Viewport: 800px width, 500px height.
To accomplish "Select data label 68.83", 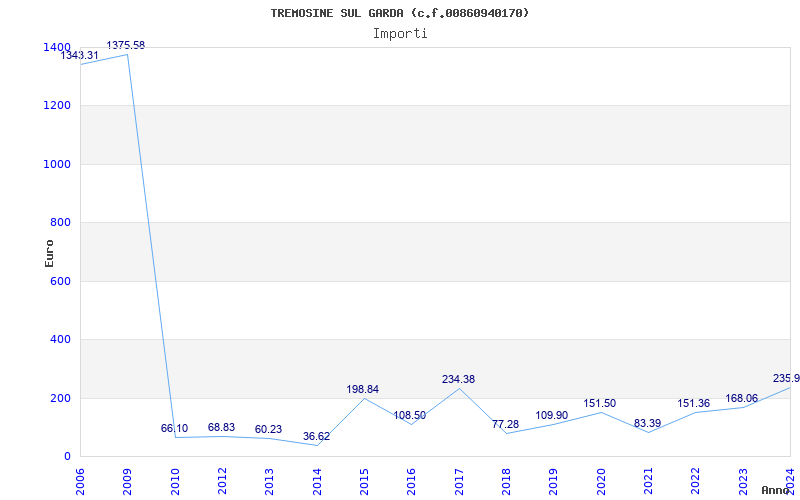I will [x=221, y=427].
